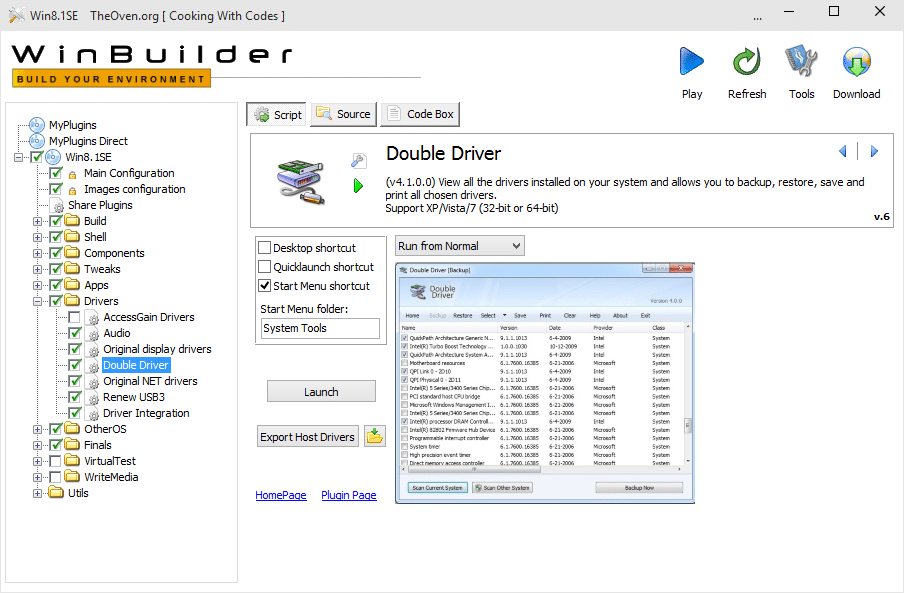Expand the Tweaks folder node
Screen dimensions: 904x593
(37, 269)
